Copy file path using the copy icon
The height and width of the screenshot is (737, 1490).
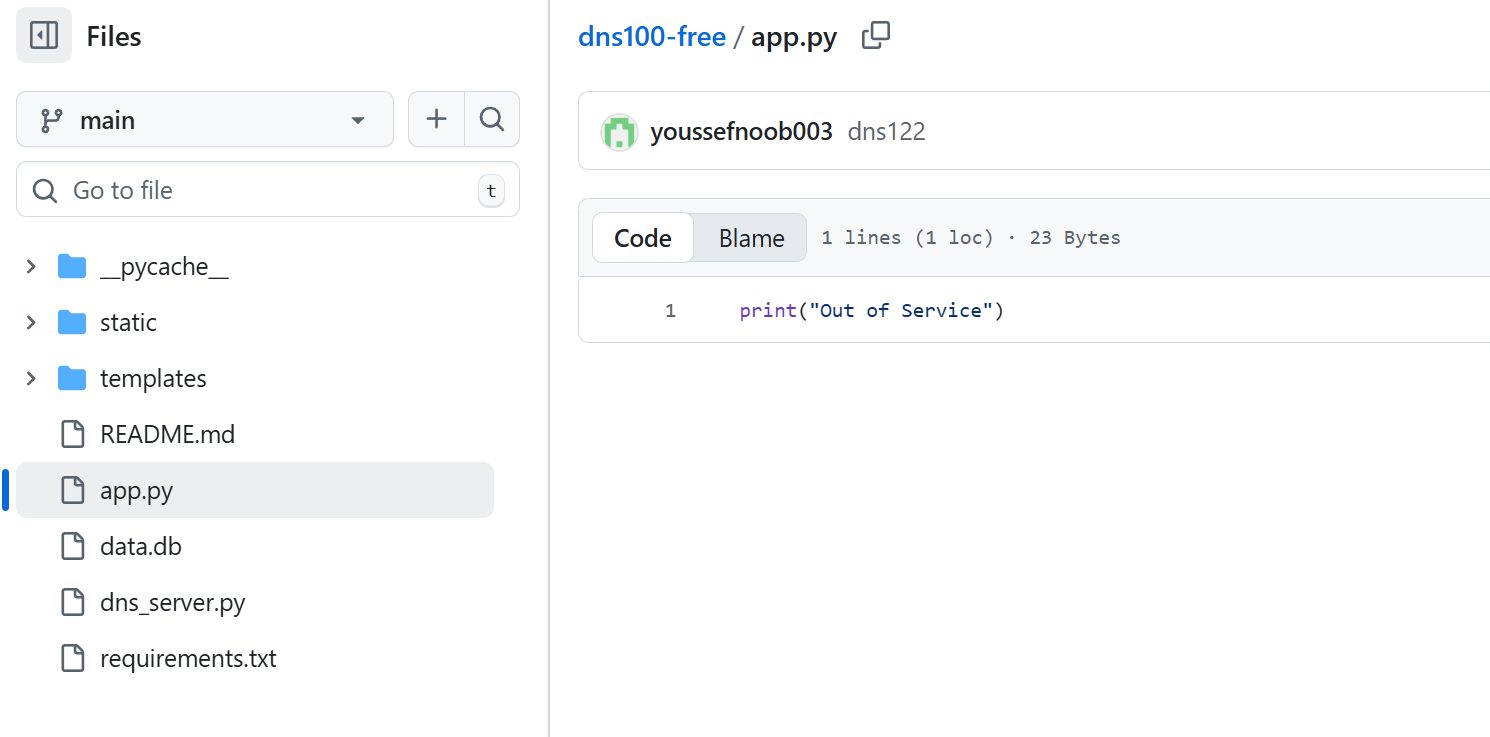tap(876, 36)
